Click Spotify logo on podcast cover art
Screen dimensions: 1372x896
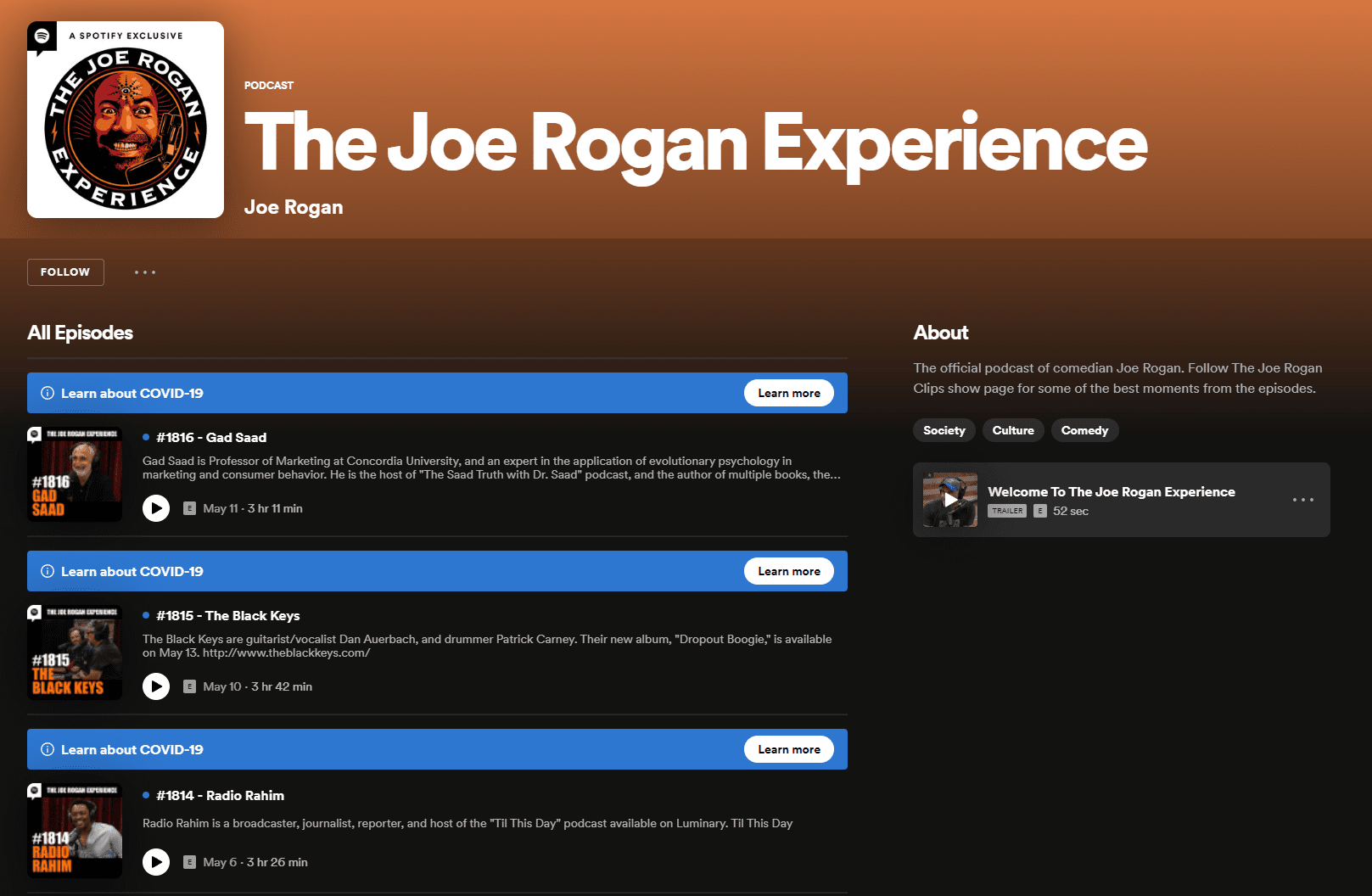tap(42, 37)
